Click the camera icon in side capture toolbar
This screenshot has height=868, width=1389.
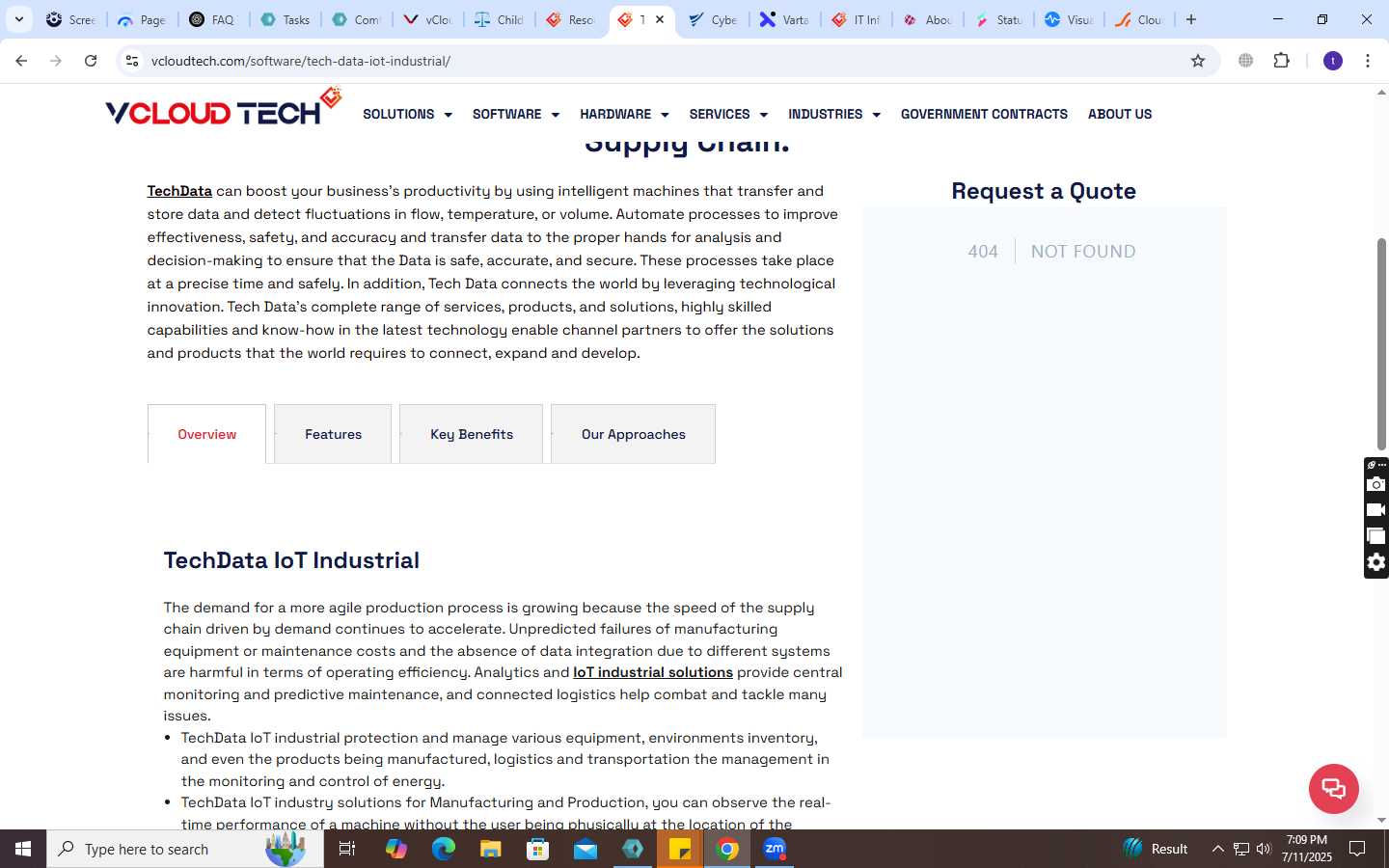click(1376, 484)
